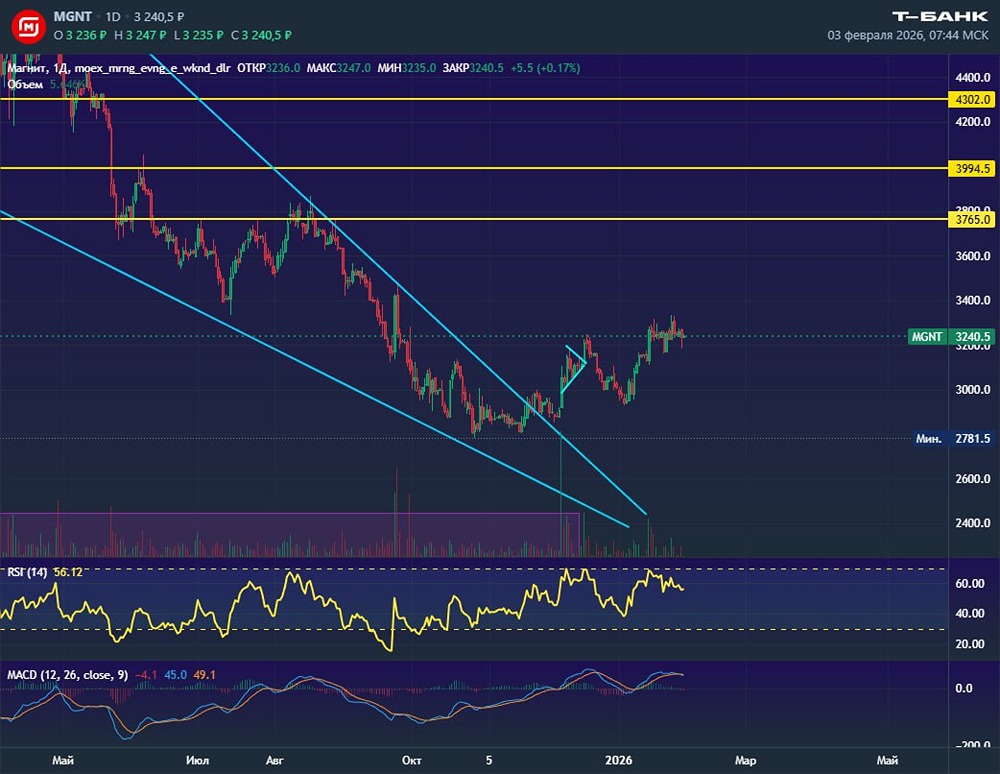The height and width of the screenshot is (774, 1000).
Task: Click the blue MACD value 45.0
Action: click(x=175, y=675)
